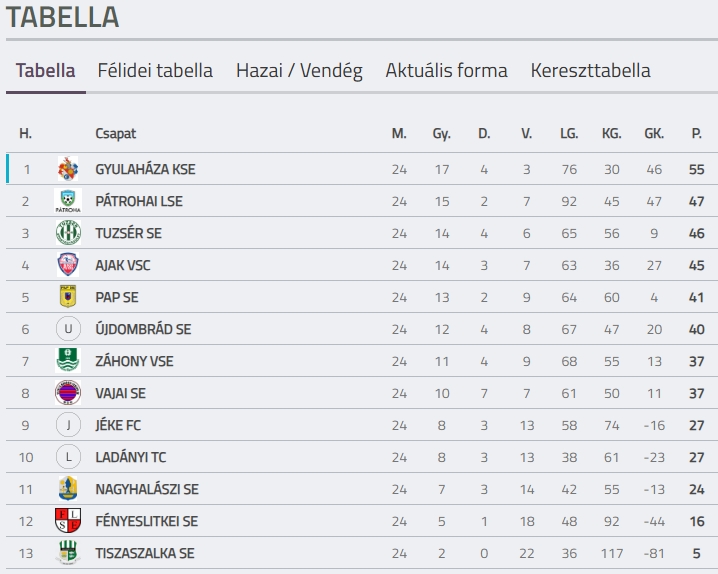This screenshot has width=718, height=574.
Task: Open the LADÁNYI TC team name
Action: click(131, 457)
